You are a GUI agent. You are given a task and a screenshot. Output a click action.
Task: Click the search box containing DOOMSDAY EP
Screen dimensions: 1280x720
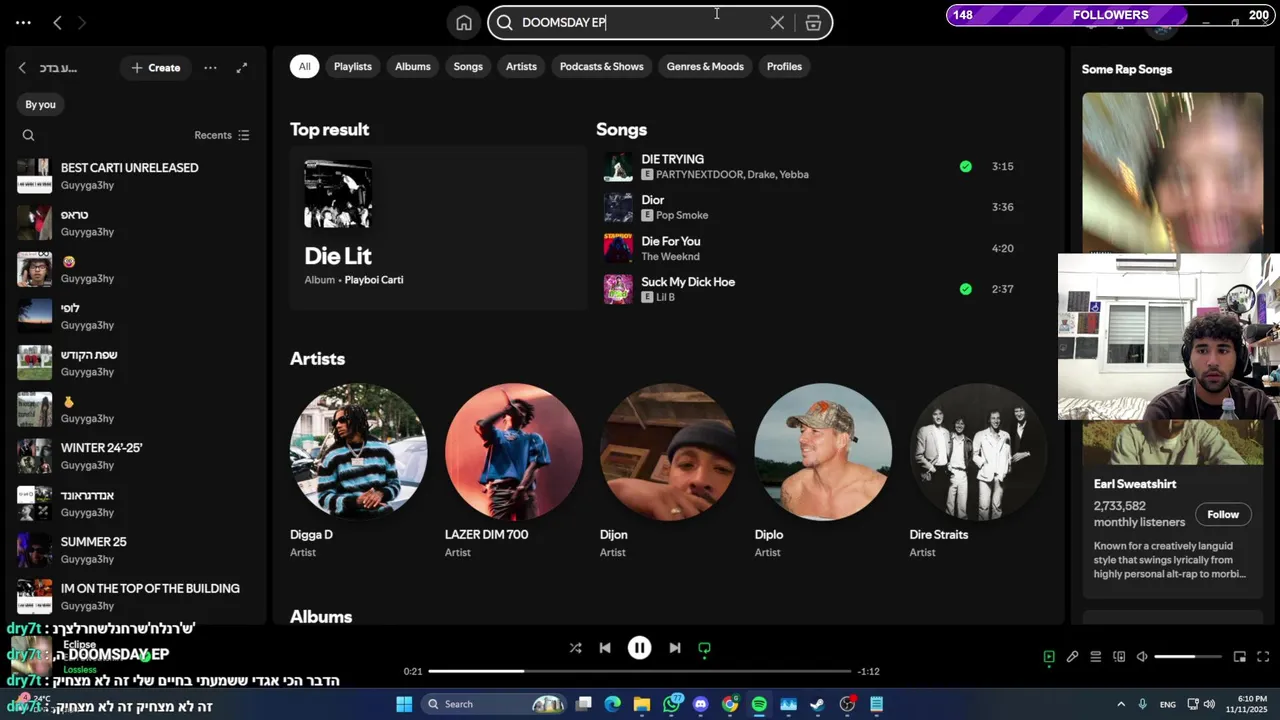[x=660, y=23]
